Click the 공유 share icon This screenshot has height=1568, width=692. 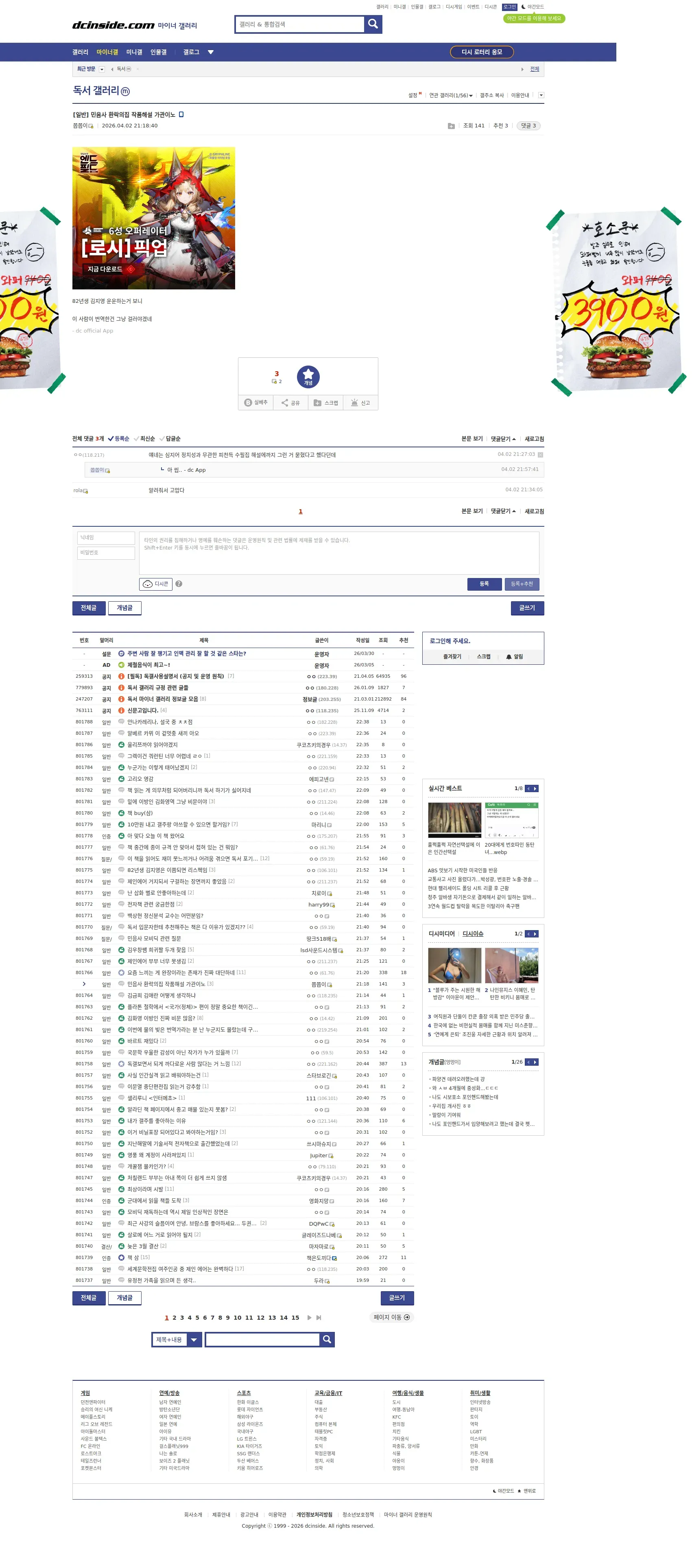285,402
